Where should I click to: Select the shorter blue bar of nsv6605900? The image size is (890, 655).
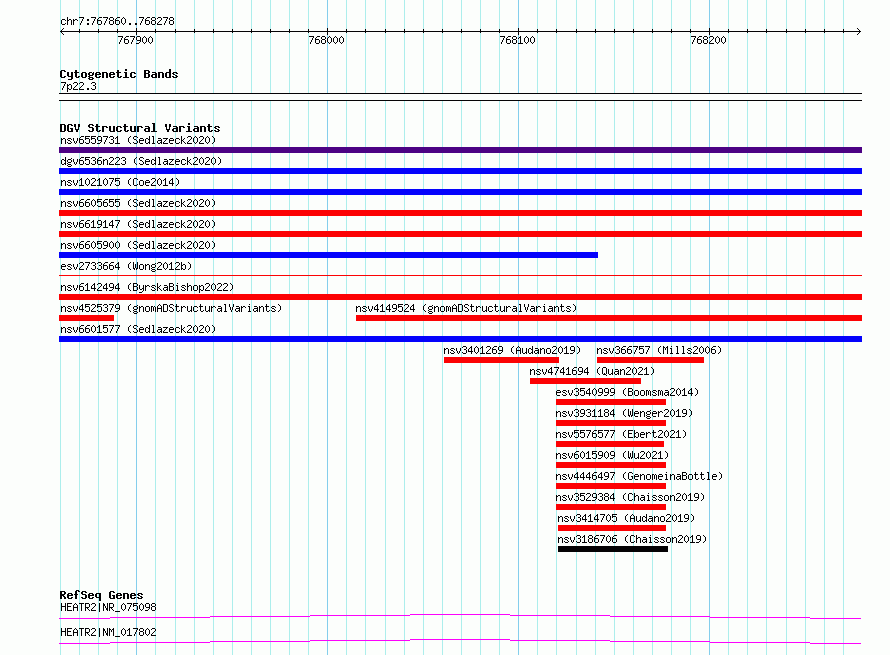pyautogui.click(x=329, y=255)
